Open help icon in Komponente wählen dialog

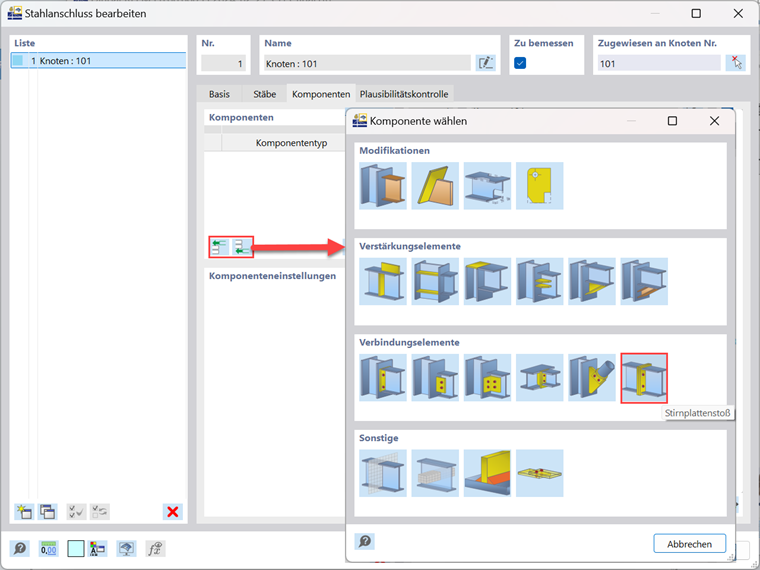click(x=364, y=541)
